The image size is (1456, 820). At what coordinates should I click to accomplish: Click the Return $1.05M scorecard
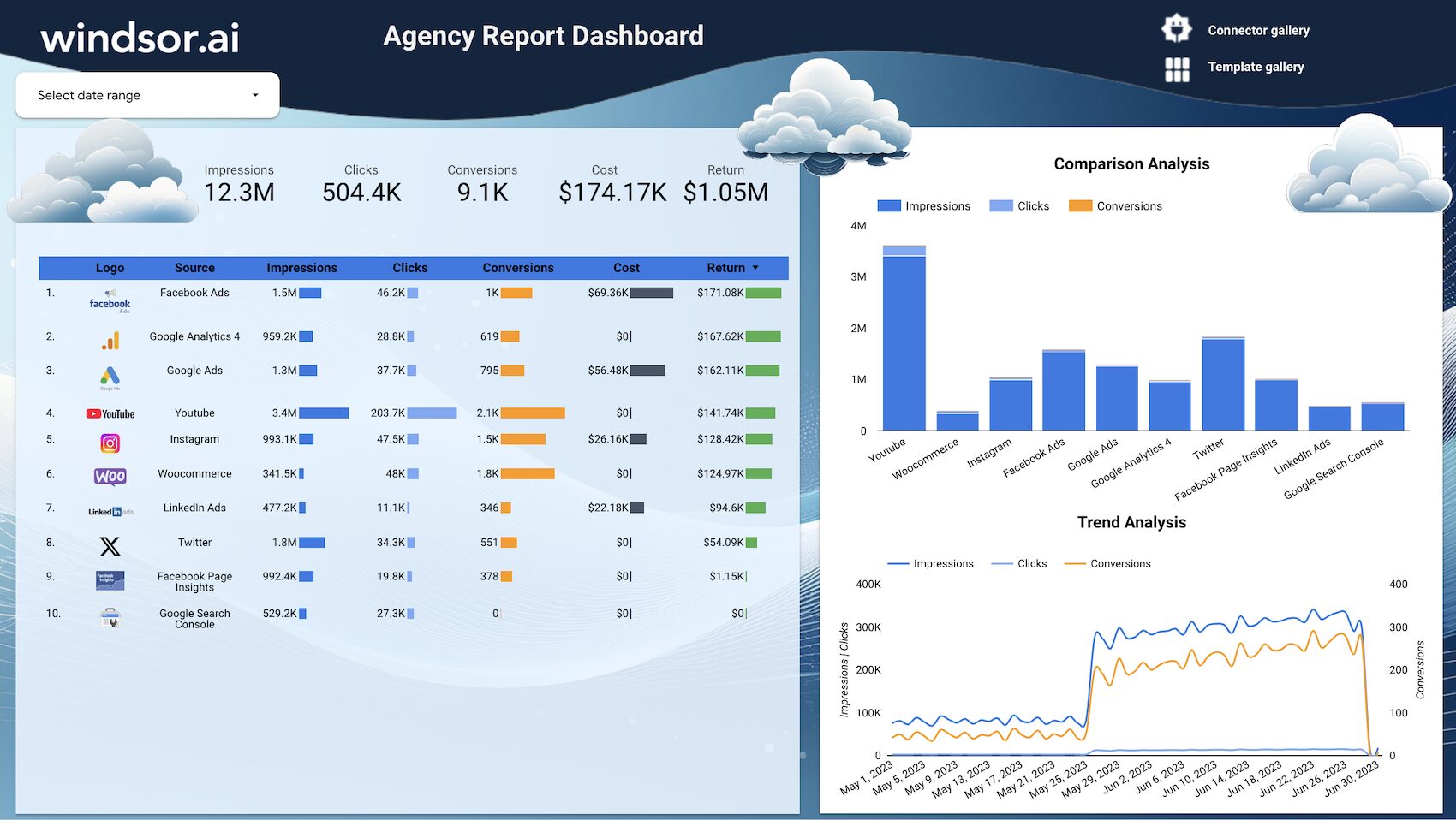click(x=725, y=184)
